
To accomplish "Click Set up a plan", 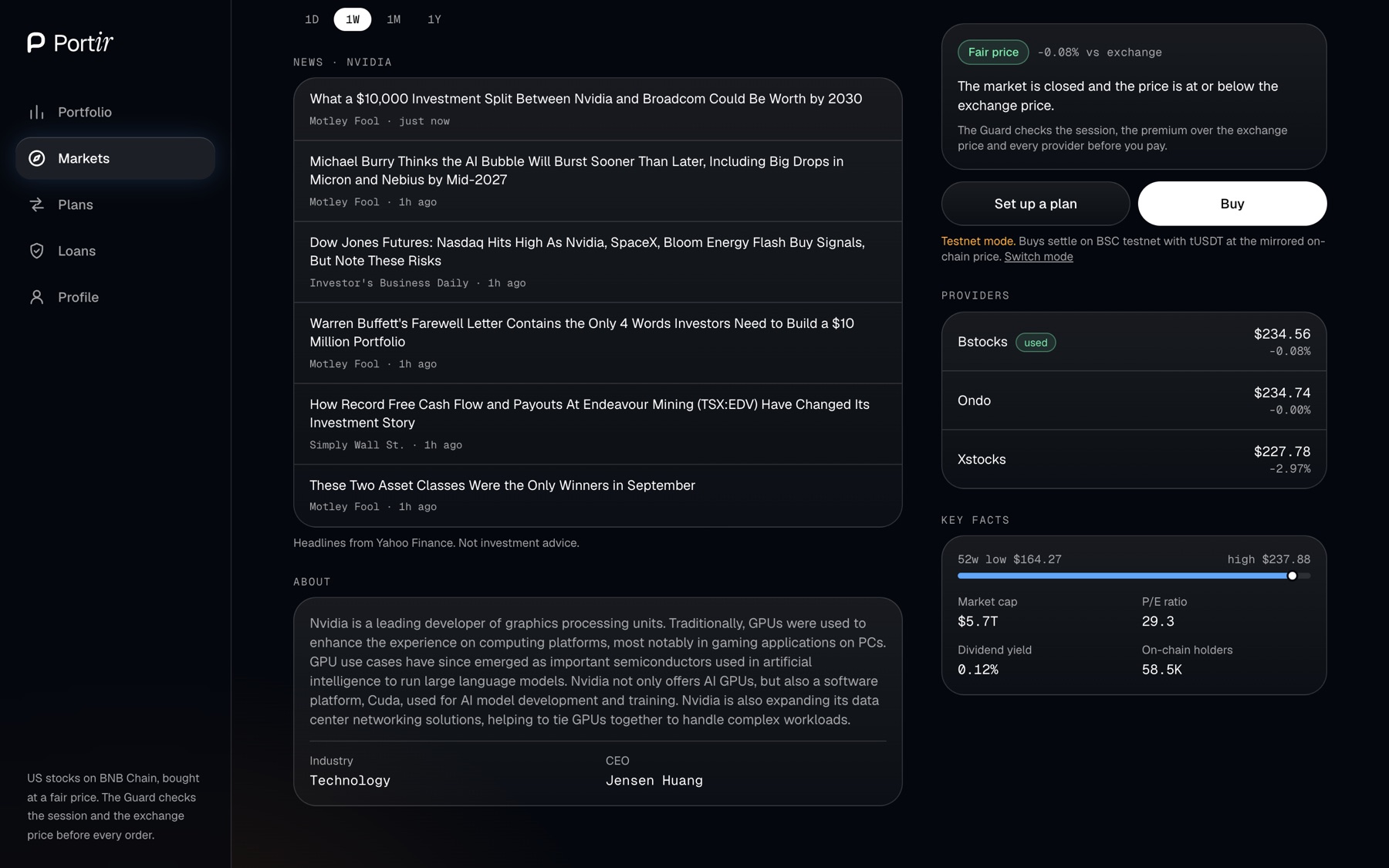I will 1036,204.
